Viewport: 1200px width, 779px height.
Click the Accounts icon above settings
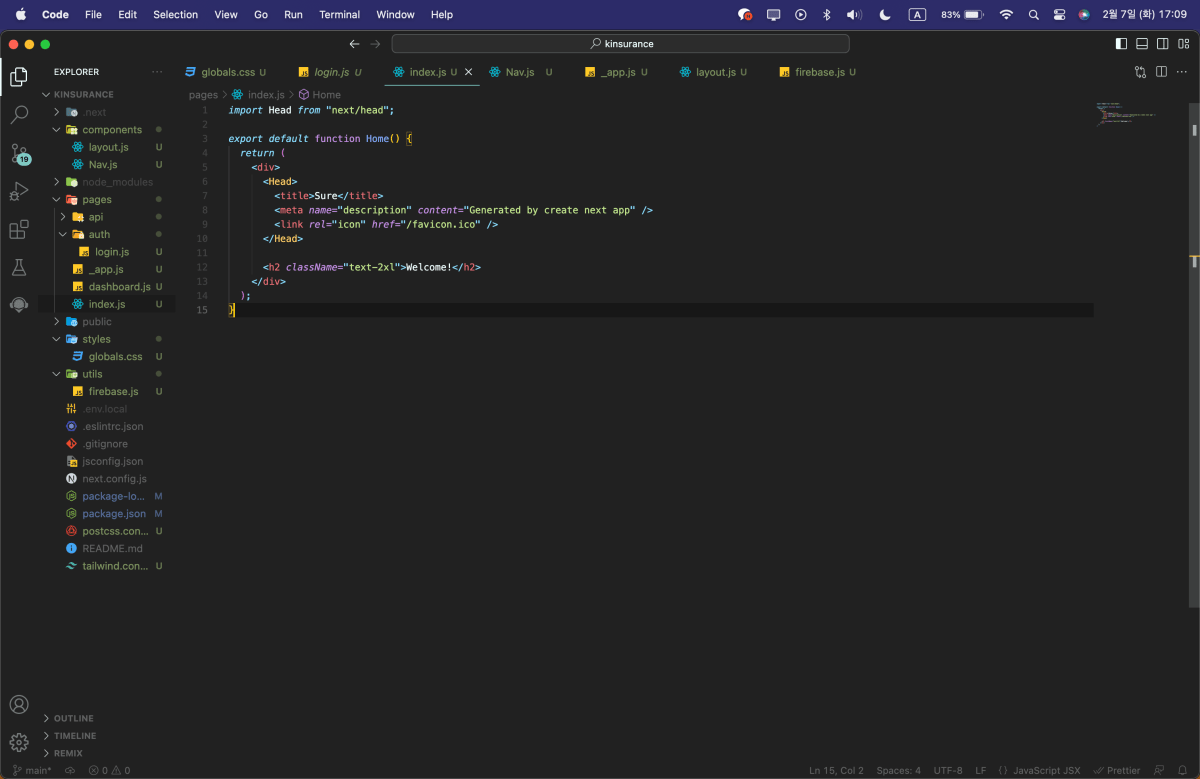(x=19, y=704)
